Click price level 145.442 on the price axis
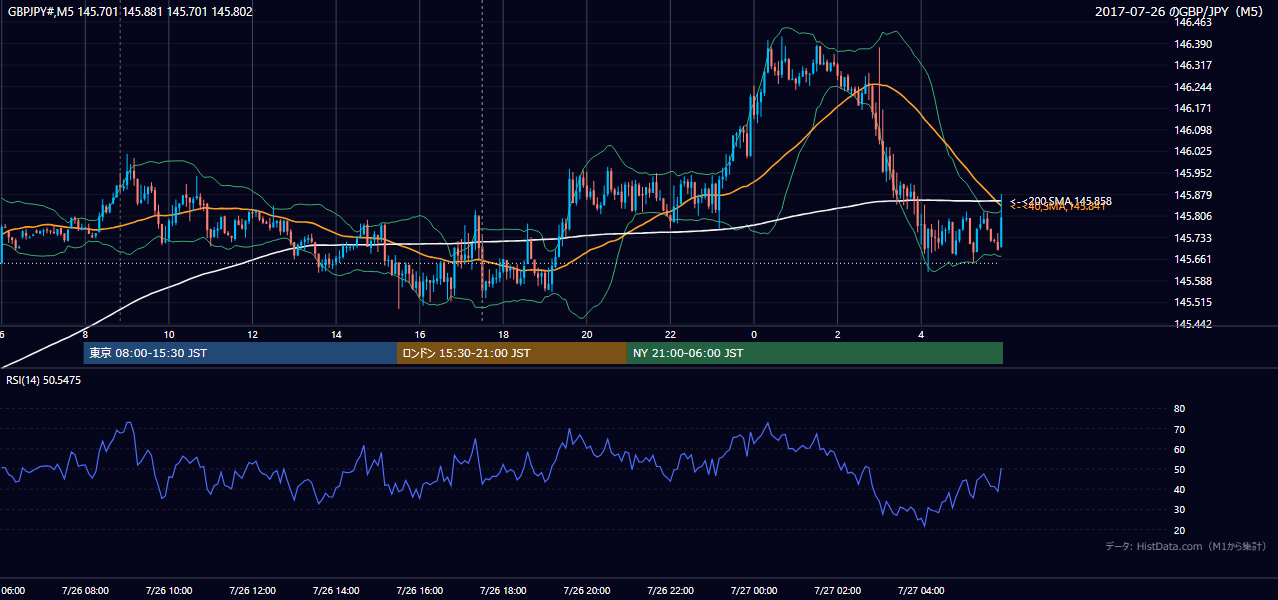The width and height of the screenshot is (1278, 600). tap(1193, 324)
